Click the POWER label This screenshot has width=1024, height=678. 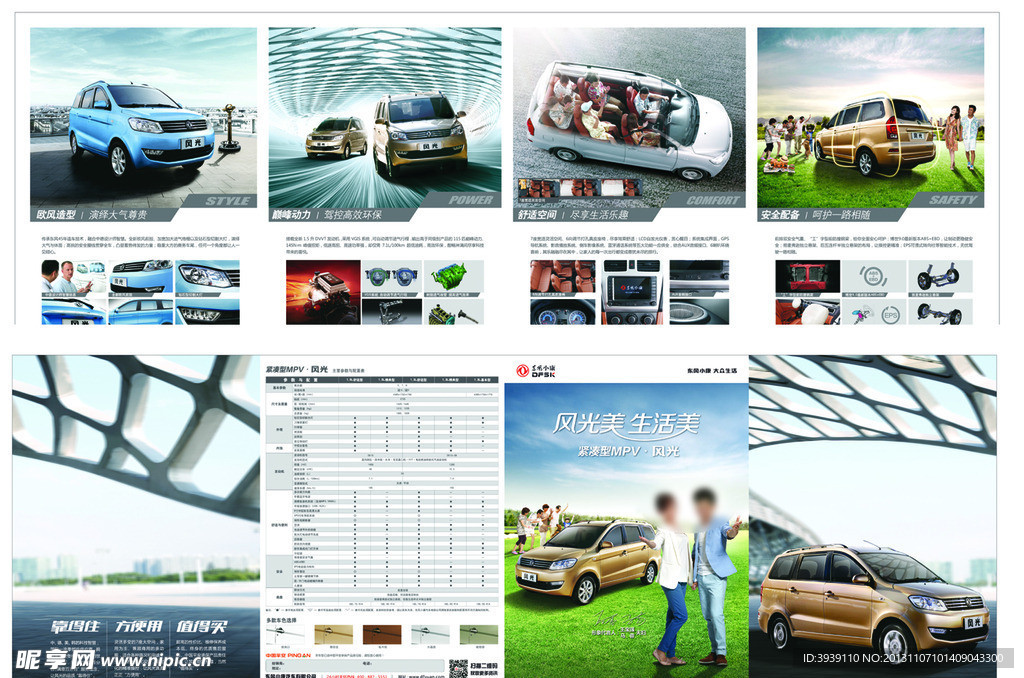470,200
